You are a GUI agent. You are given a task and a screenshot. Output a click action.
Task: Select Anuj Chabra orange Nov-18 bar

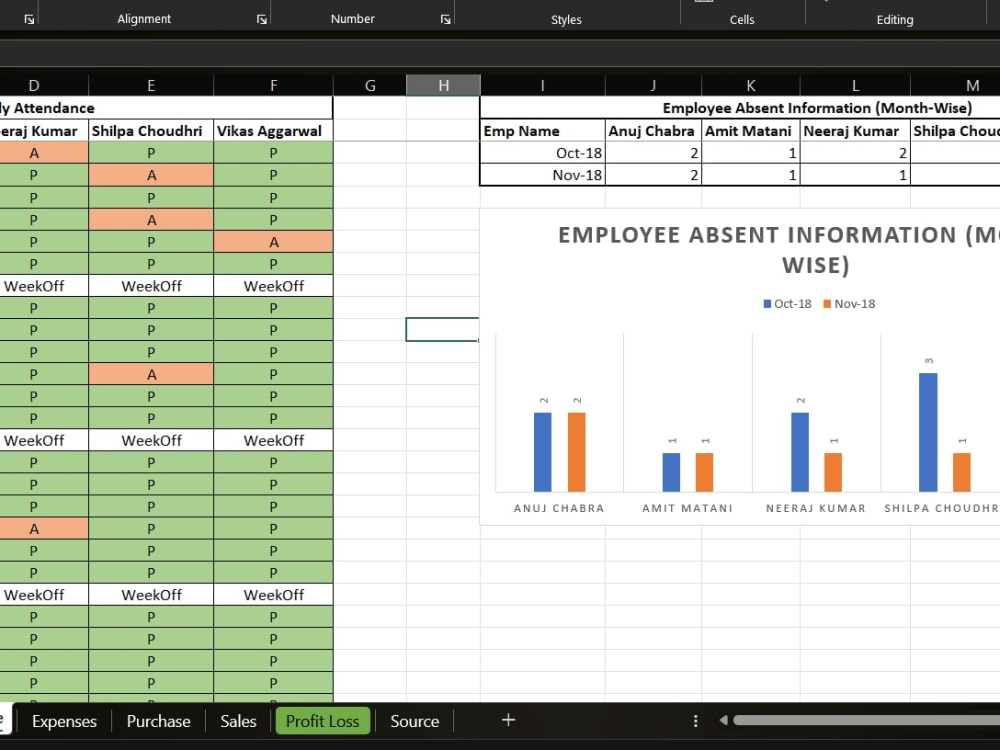pyautogui.click(x=577, y=452)
